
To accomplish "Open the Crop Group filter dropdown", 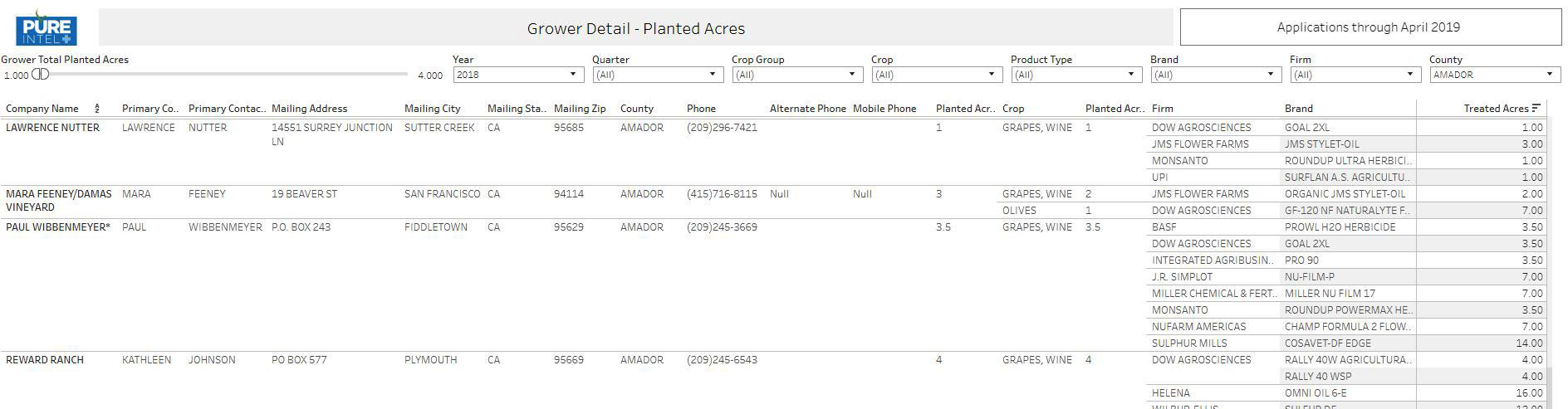I will (x=796, y=75).
